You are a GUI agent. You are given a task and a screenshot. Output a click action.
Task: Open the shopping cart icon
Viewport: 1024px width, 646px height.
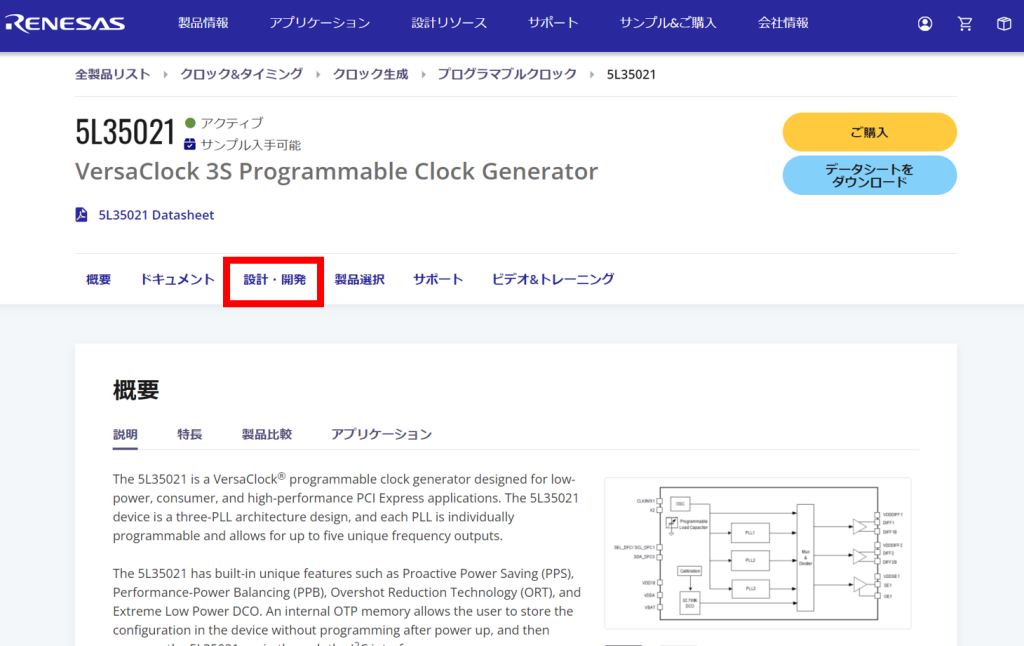[x=965, y=23]
